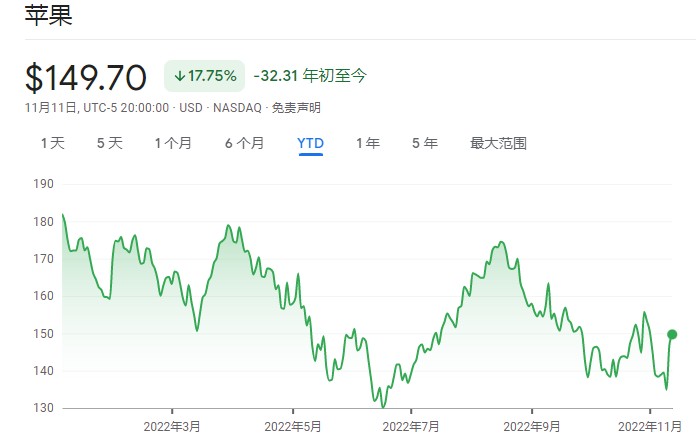
Task: Show the 1个月 chart range
Action: coord(173,143)
